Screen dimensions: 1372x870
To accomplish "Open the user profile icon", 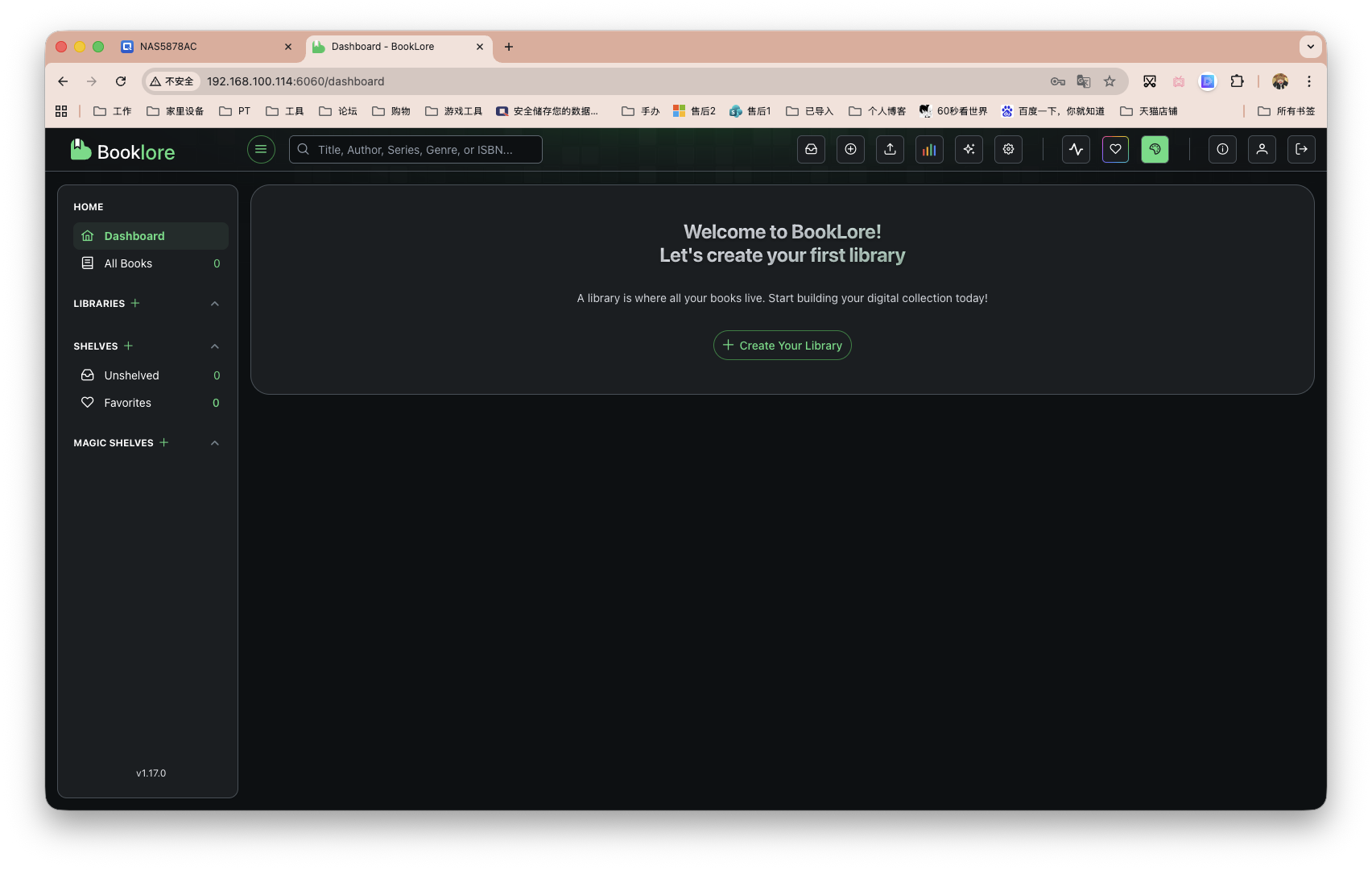I will tap(1262, 149).
